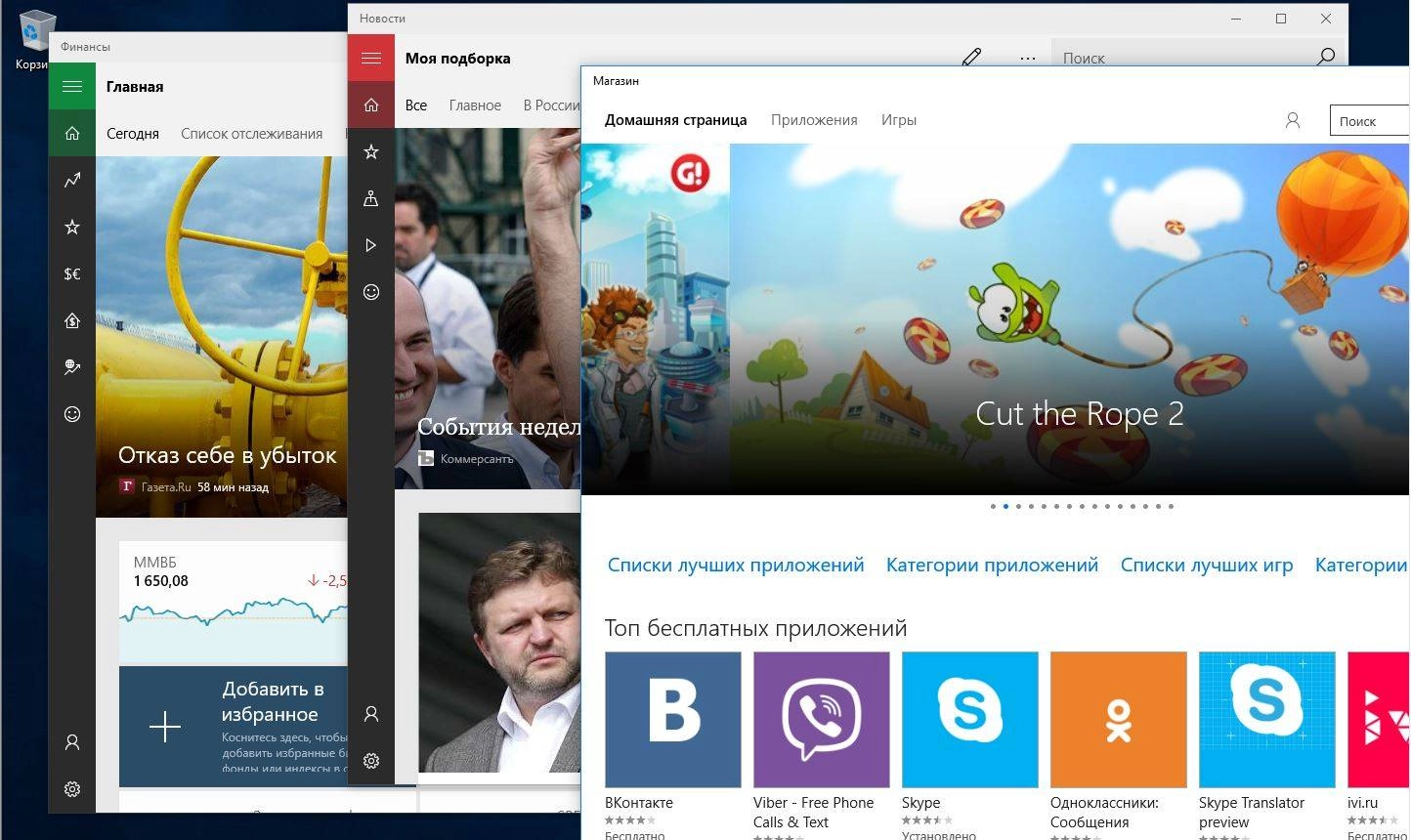Go to home icon in Финансы sidebar
Viewport: 1411px width, 840px height.
point(72,134)
